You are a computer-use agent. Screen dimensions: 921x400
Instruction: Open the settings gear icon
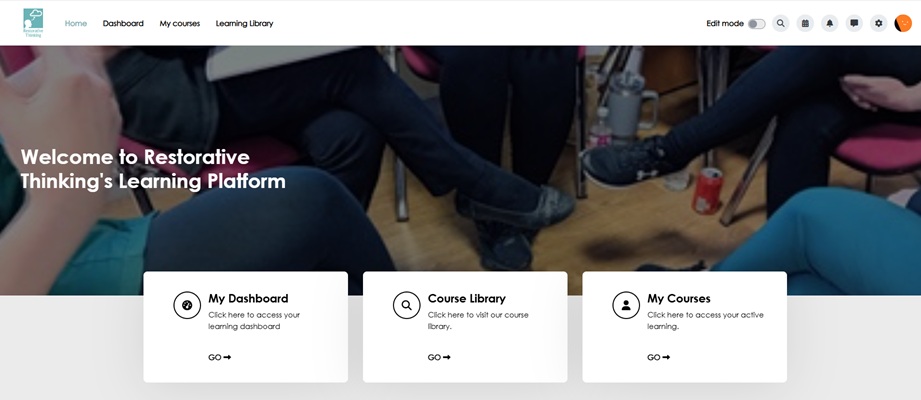(x=879, y=23)
